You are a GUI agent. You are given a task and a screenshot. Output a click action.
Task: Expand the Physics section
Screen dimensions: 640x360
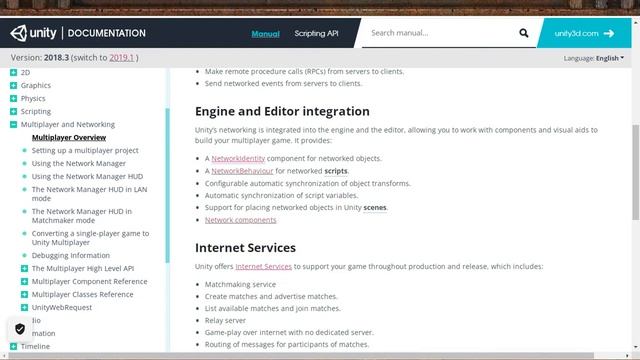pyautogui.click(x=13, y=98)
